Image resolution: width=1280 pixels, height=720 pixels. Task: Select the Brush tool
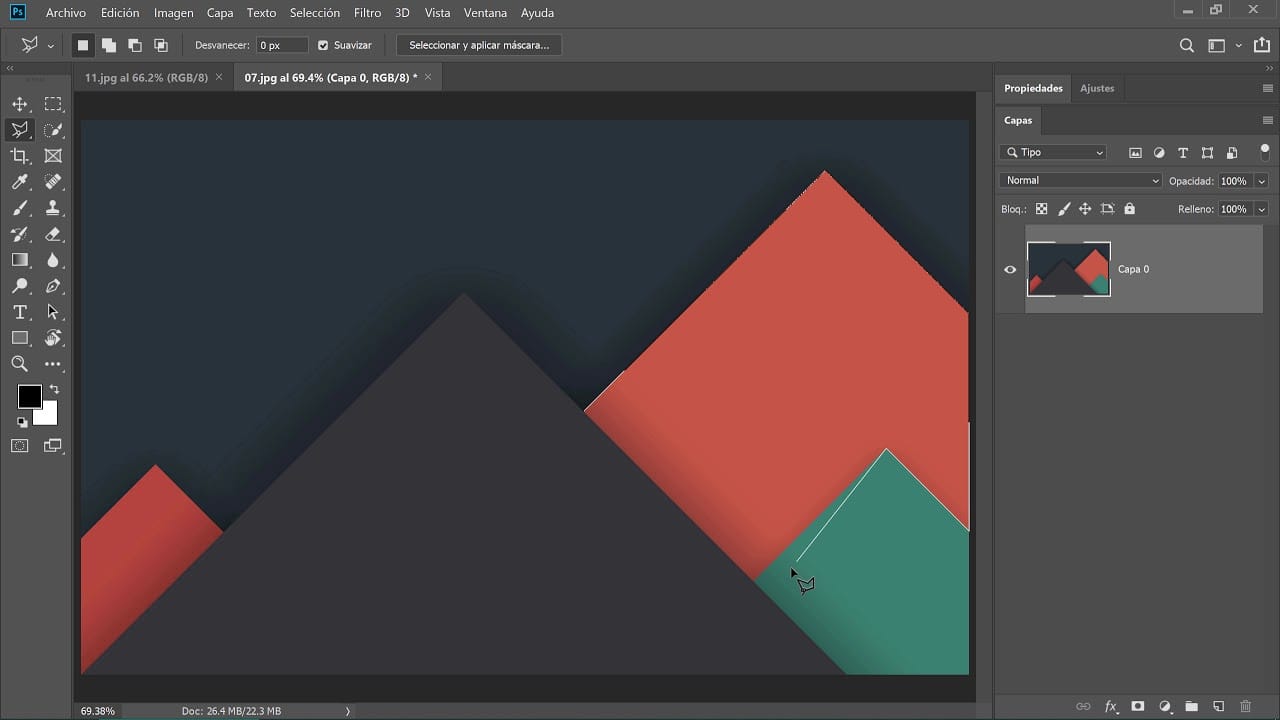click(20, 208)
